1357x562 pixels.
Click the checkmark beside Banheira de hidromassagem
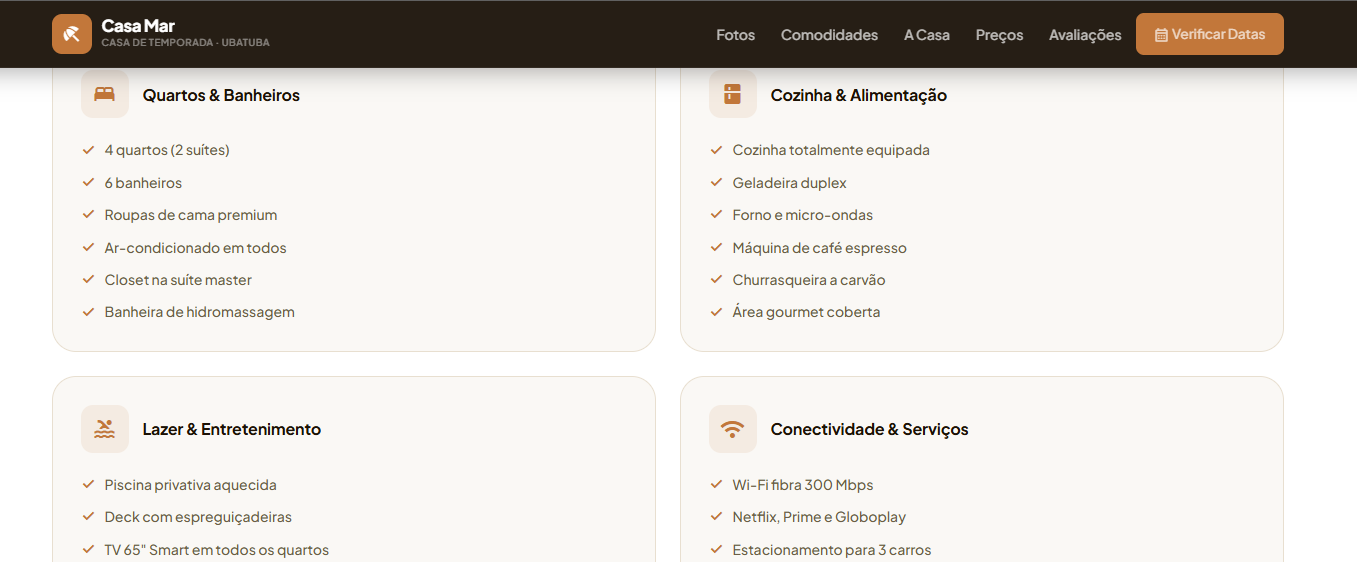[x=88, y=312]
